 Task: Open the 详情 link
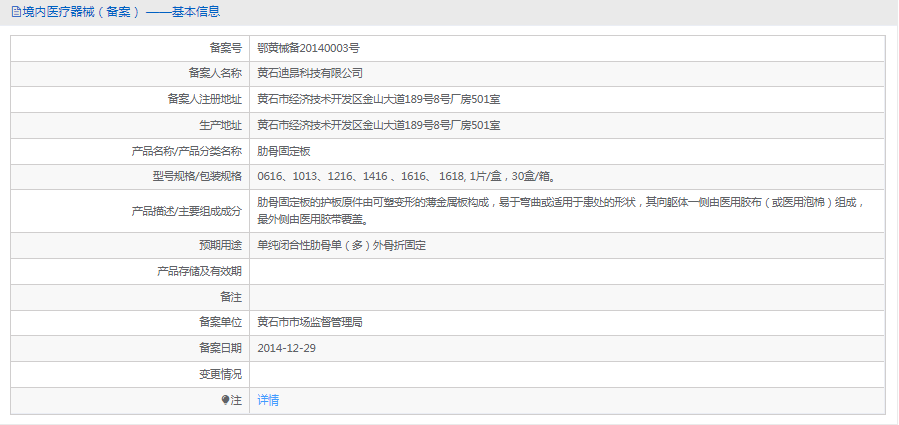click(268, 400)
